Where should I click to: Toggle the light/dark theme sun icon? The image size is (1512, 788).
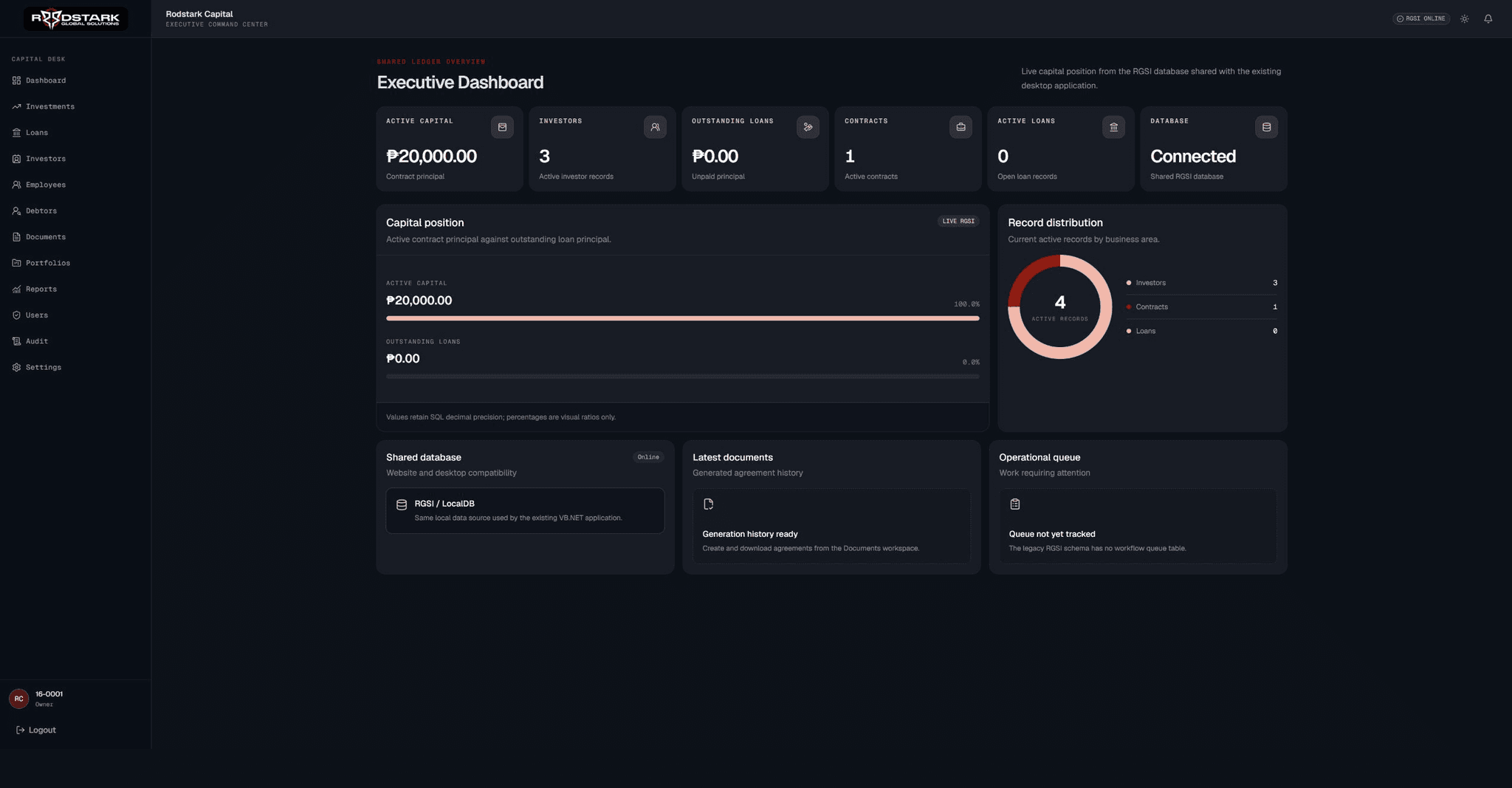(1465, 18)
